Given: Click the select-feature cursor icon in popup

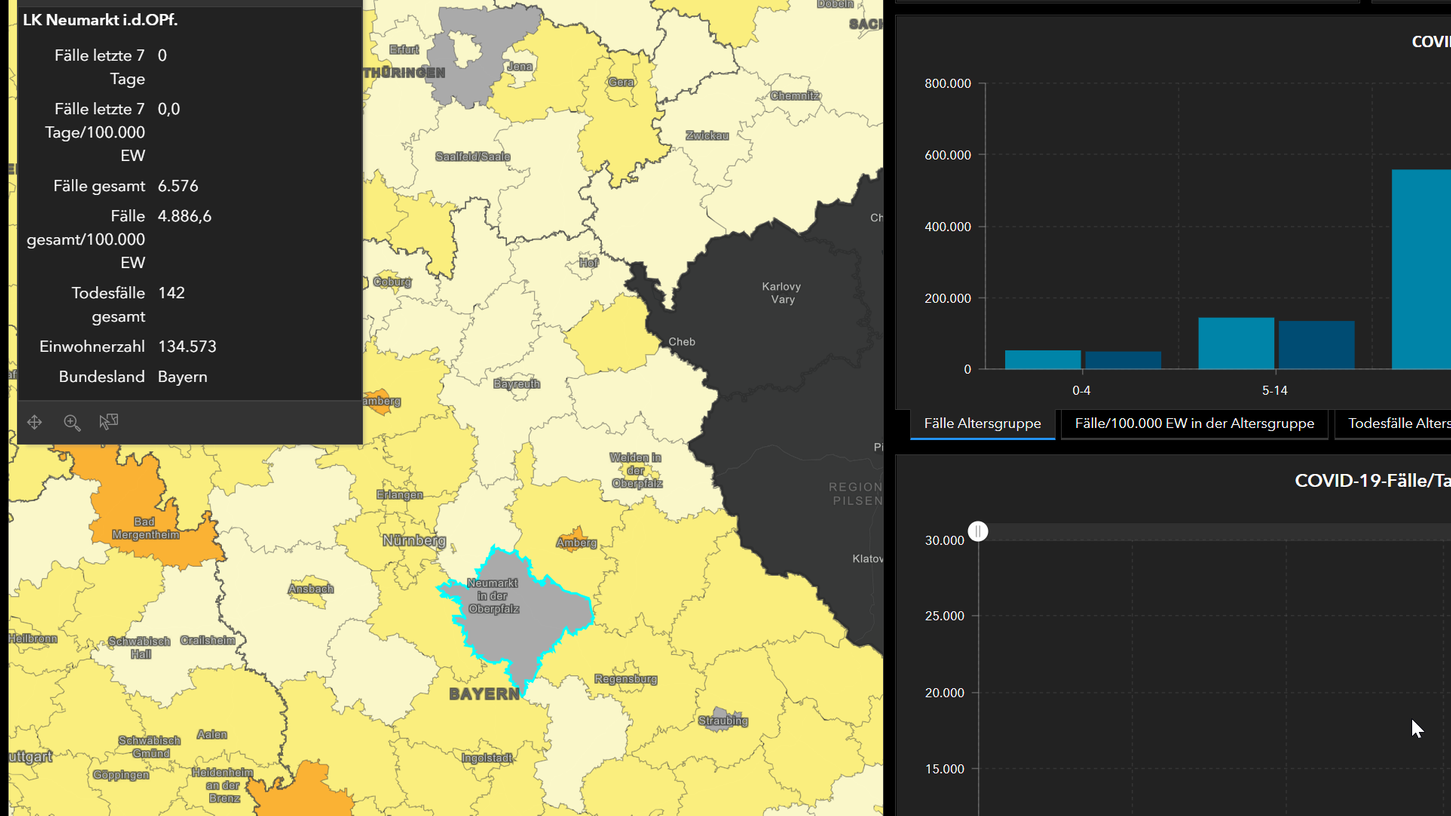Looking at the screenshot, I should pyautogui.click(x=109, y=422).
